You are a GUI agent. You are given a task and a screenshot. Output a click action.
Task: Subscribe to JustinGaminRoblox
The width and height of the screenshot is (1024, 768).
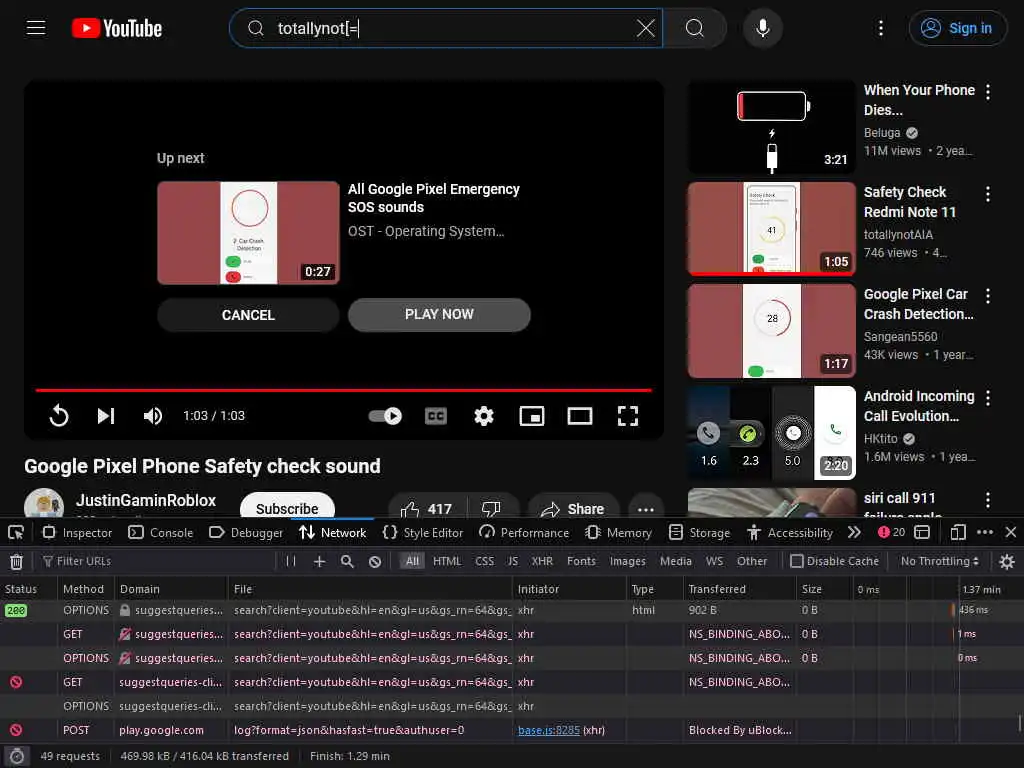pos(287,508)
